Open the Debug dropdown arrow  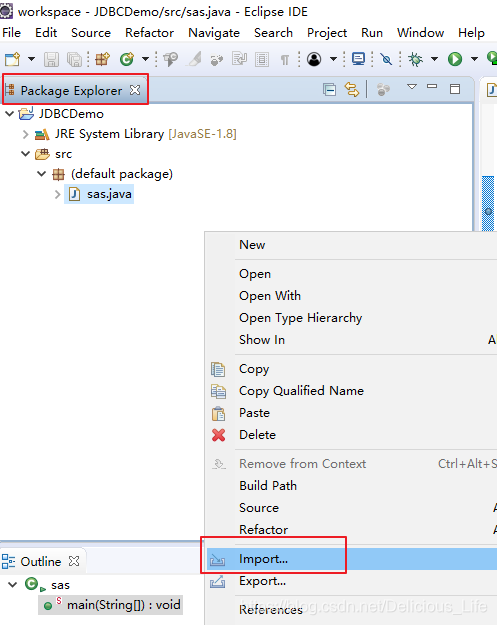click(x=434, y=59)
